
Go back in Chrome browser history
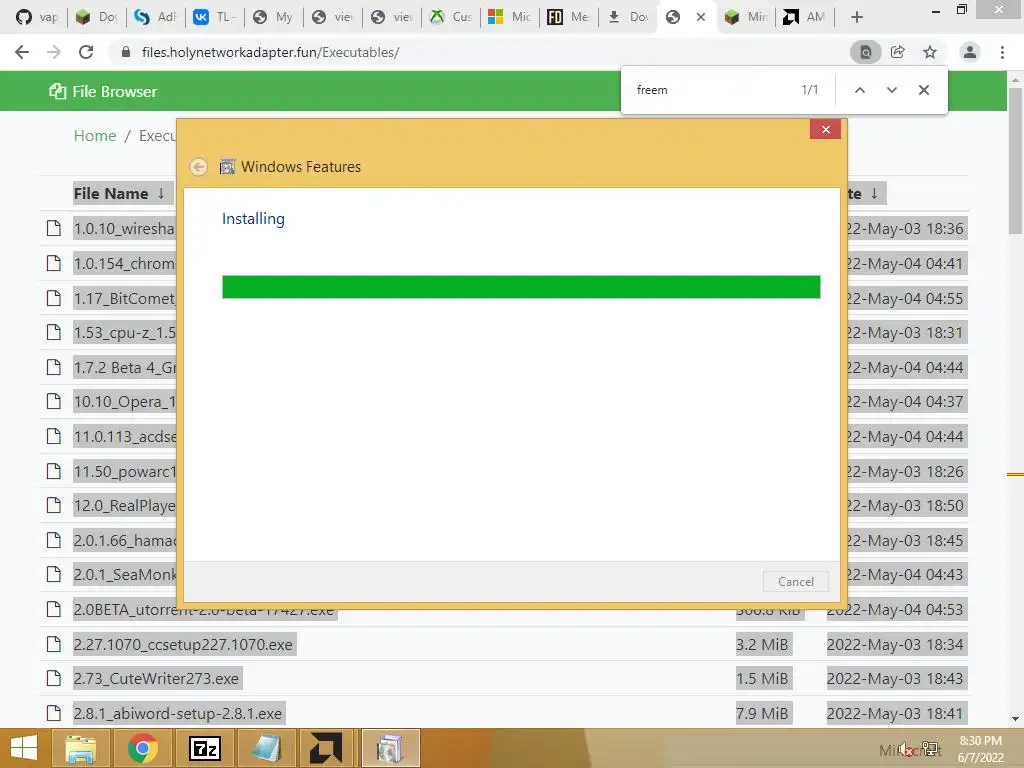(22, 52)
